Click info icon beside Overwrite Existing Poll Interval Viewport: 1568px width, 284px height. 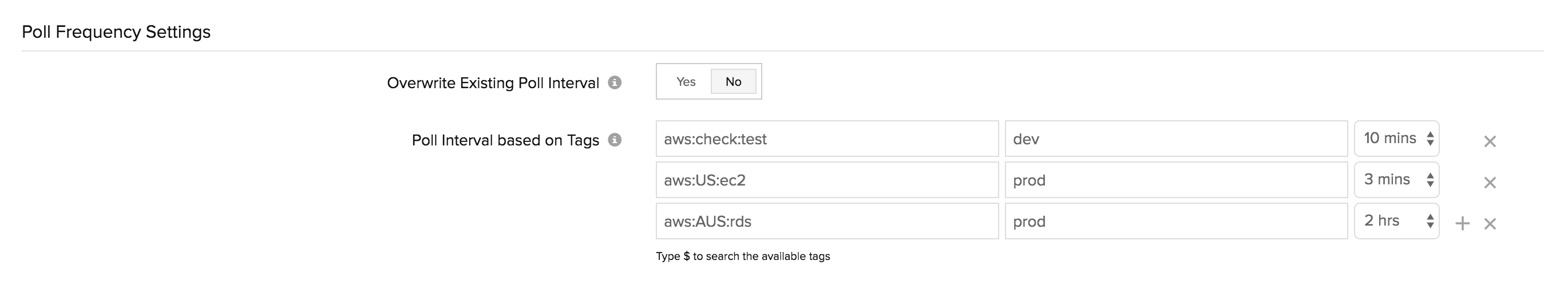[615, 82]
